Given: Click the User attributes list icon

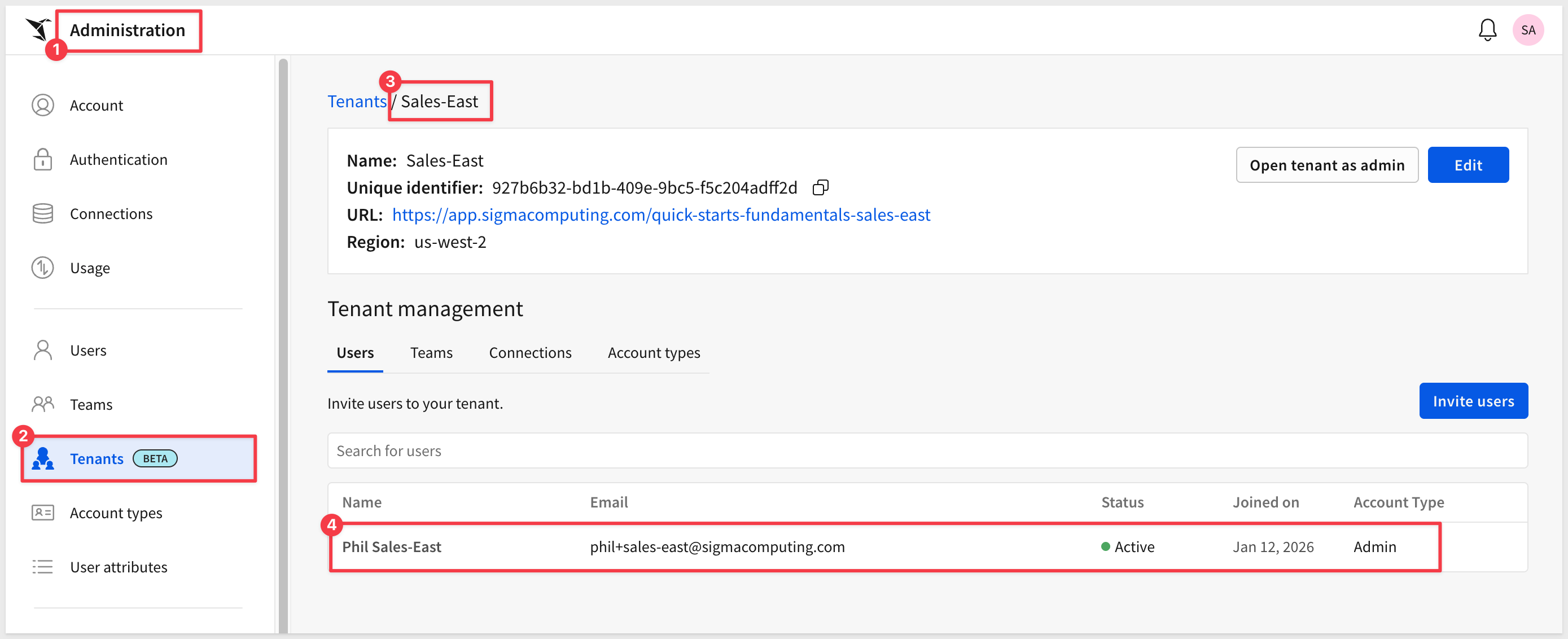Looking at the screenshot, I should click(42, 567).
